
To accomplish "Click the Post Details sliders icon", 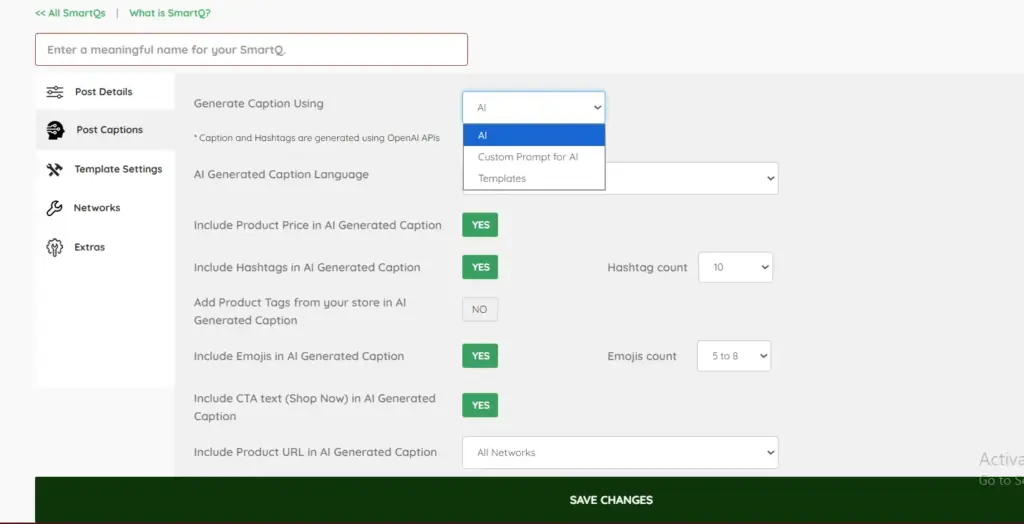I will (x=55, y=92).
